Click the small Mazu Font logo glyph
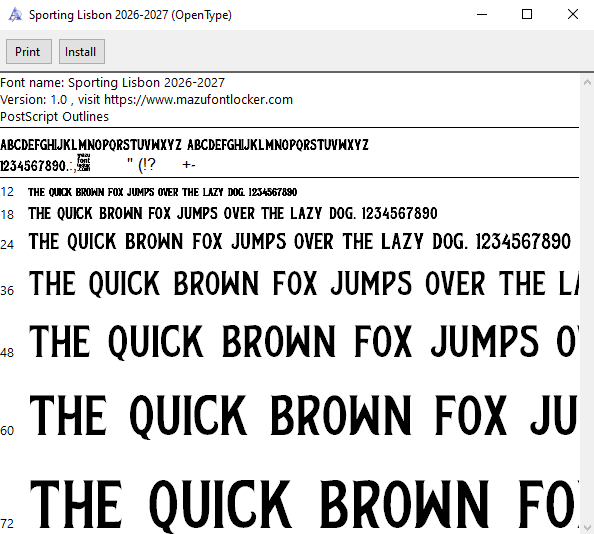The height and width of the screenshot is (534, 594). pos(84,162)
